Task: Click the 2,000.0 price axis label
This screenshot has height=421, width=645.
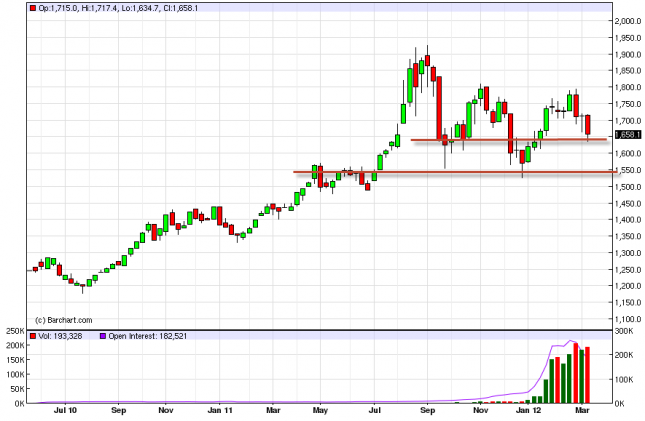Action: coord(628,21)
